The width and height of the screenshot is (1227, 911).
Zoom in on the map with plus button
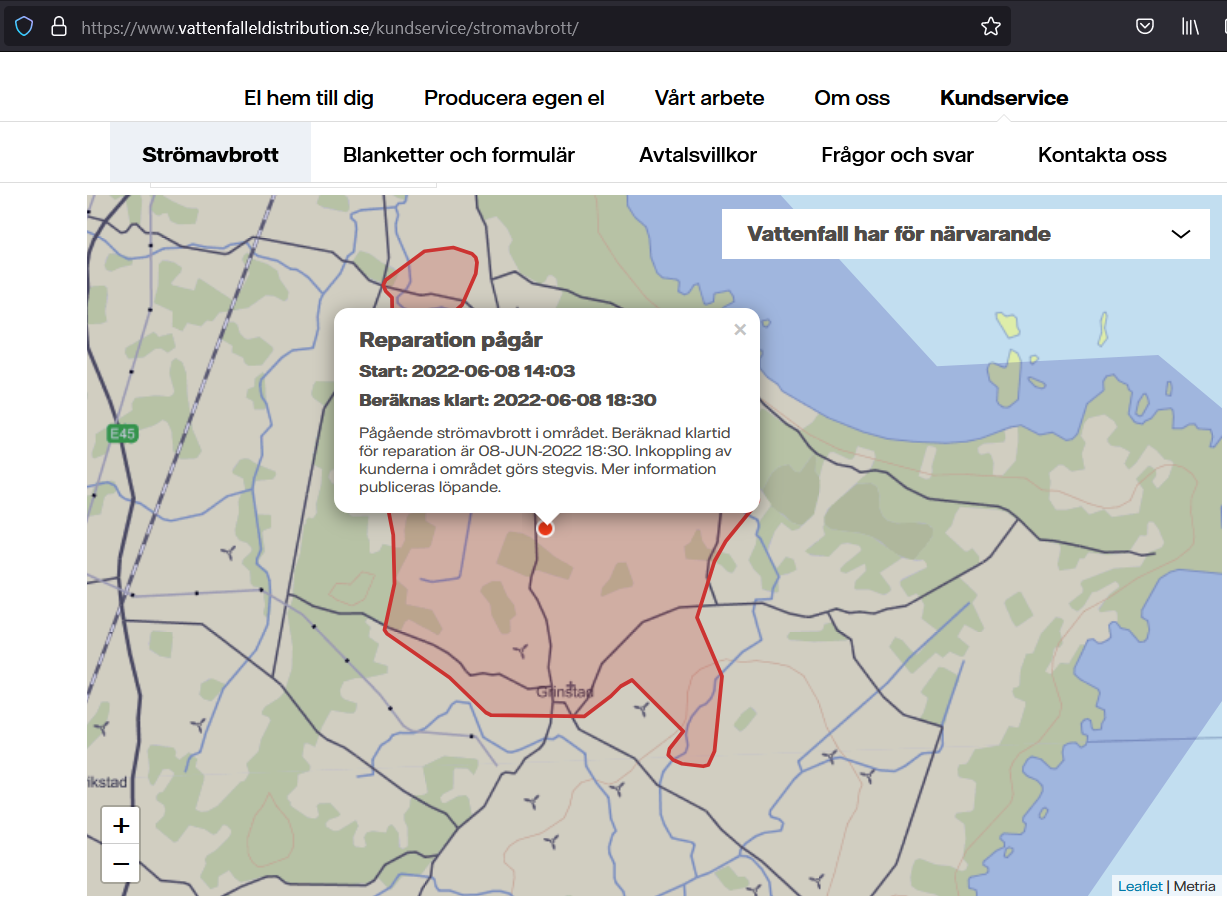(x=121, y=826)
